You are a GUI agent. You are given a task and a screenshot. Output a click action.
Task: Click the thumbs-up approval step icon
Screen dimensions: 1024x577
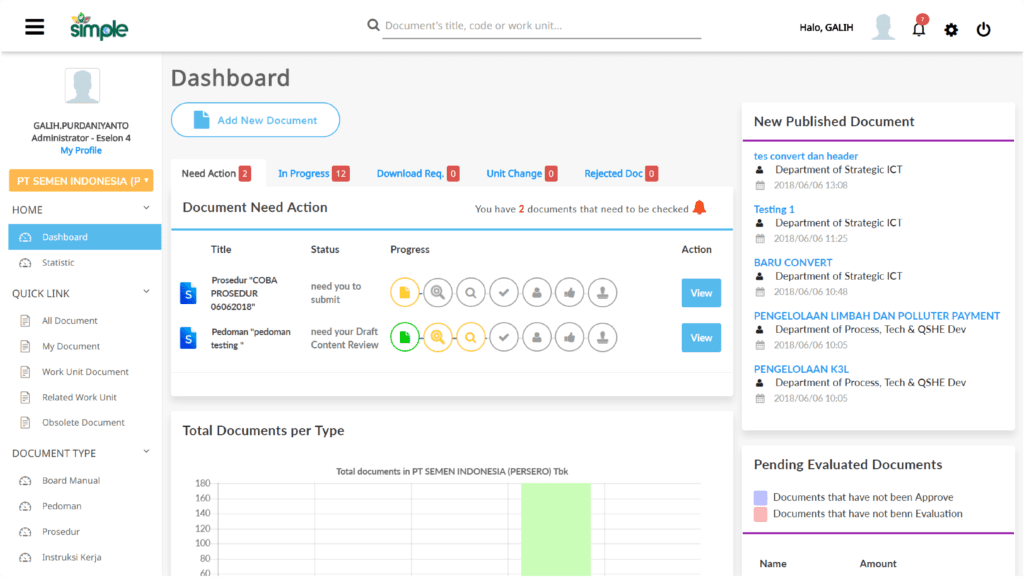(x=570, y=292)
